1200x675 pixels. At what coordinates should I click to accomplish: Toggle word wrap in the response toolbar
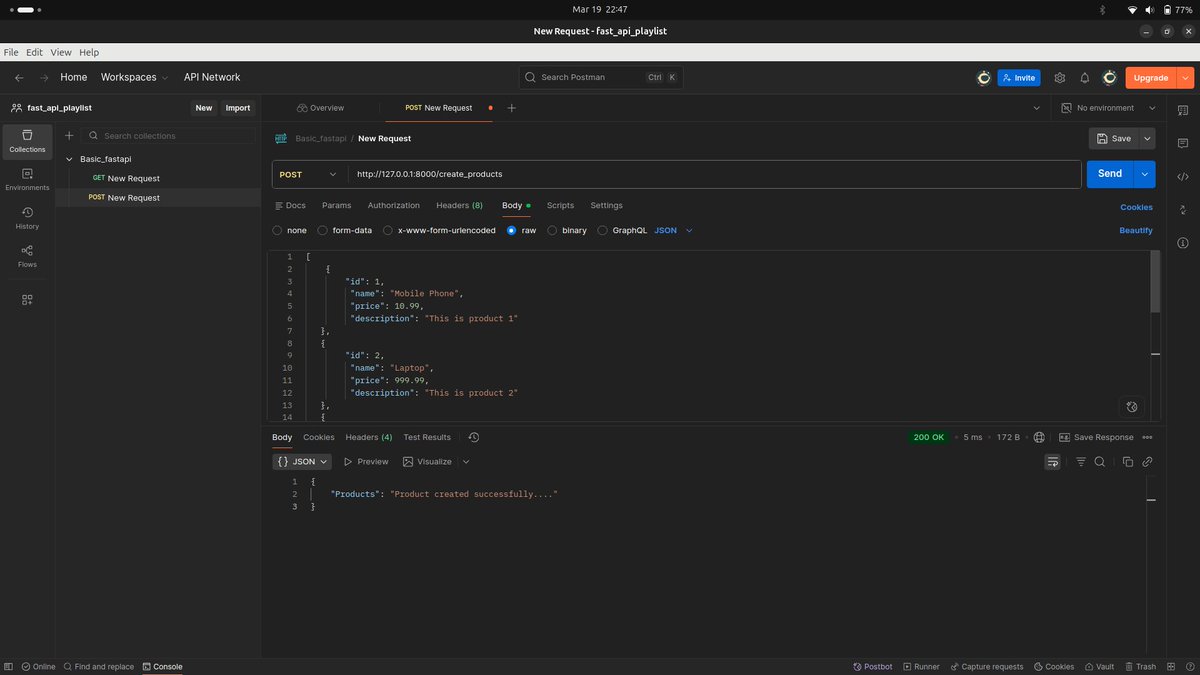pos(1053,462)
